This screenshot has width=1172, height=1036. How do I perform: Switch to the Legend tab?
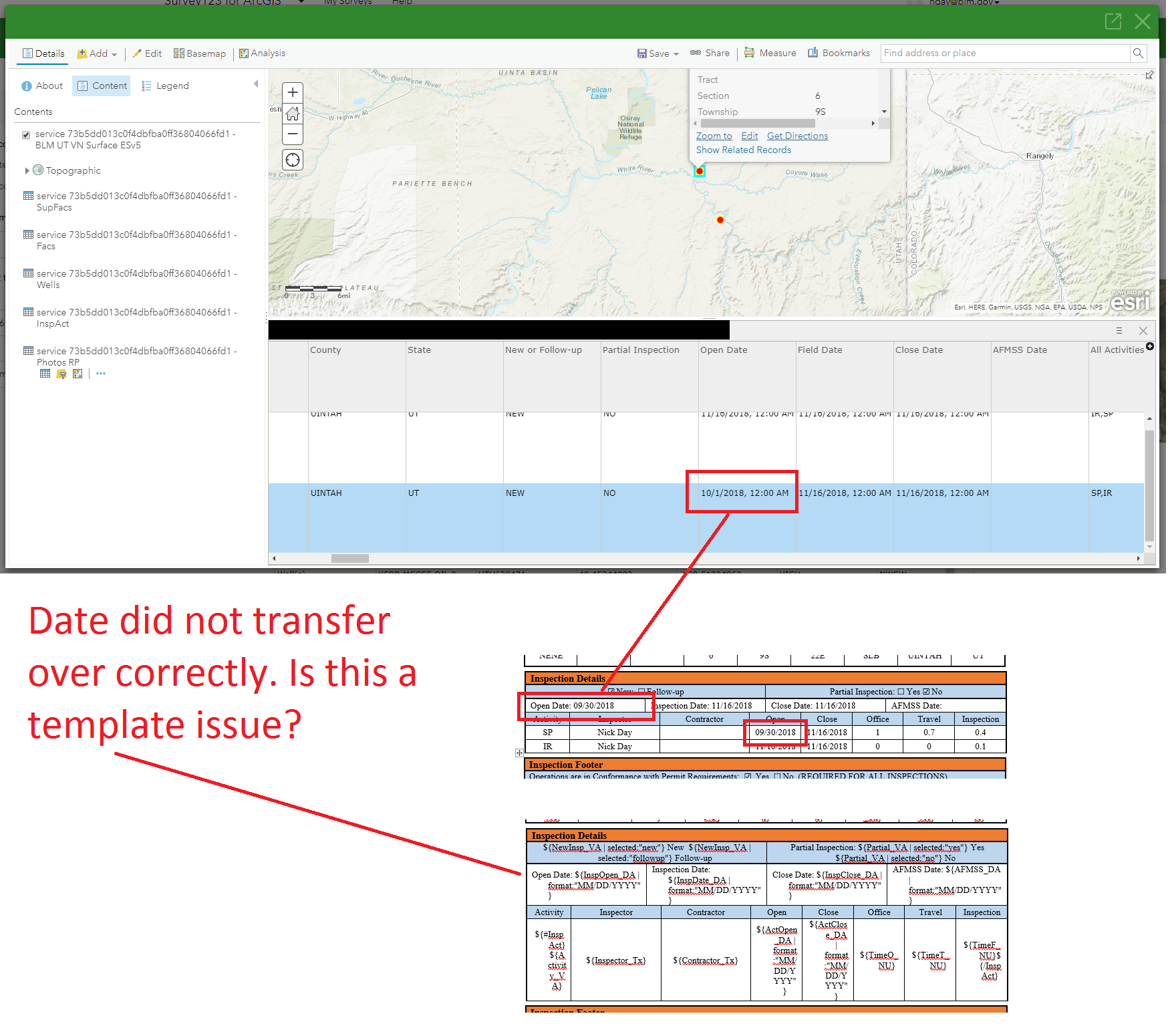coord(166,86)
